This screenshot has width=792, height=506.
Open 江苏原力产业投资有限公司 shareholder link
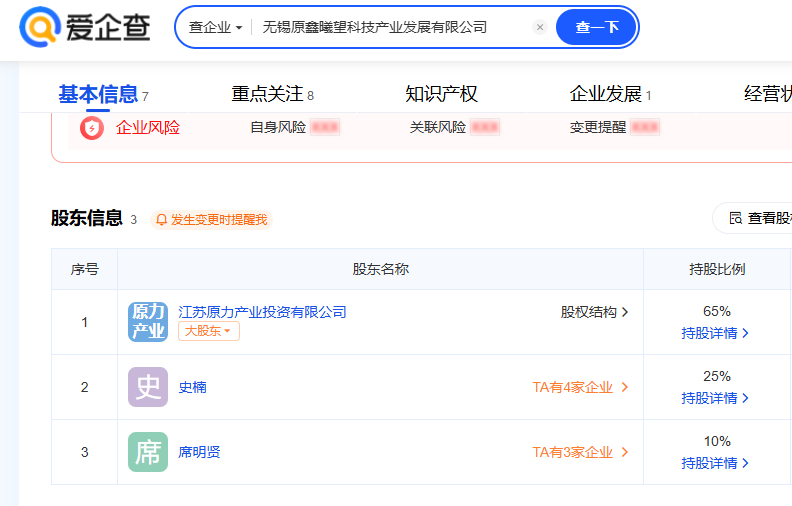(x=262, y=312)
